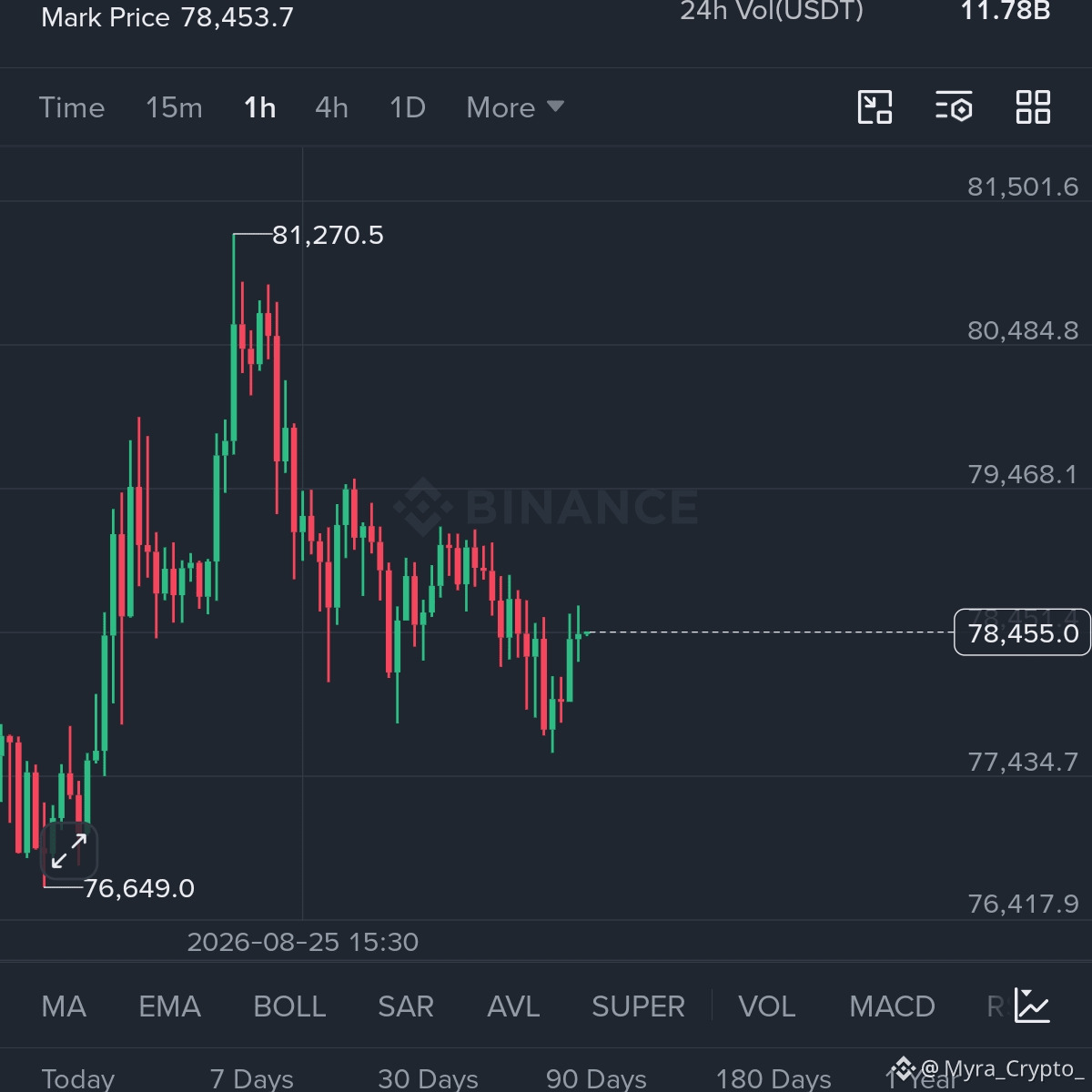This screenshot has height=1092, width=1092.
Task: Toggle the MACD sub-indicator
Action: pyautogui.click(x=892, y=1006)
